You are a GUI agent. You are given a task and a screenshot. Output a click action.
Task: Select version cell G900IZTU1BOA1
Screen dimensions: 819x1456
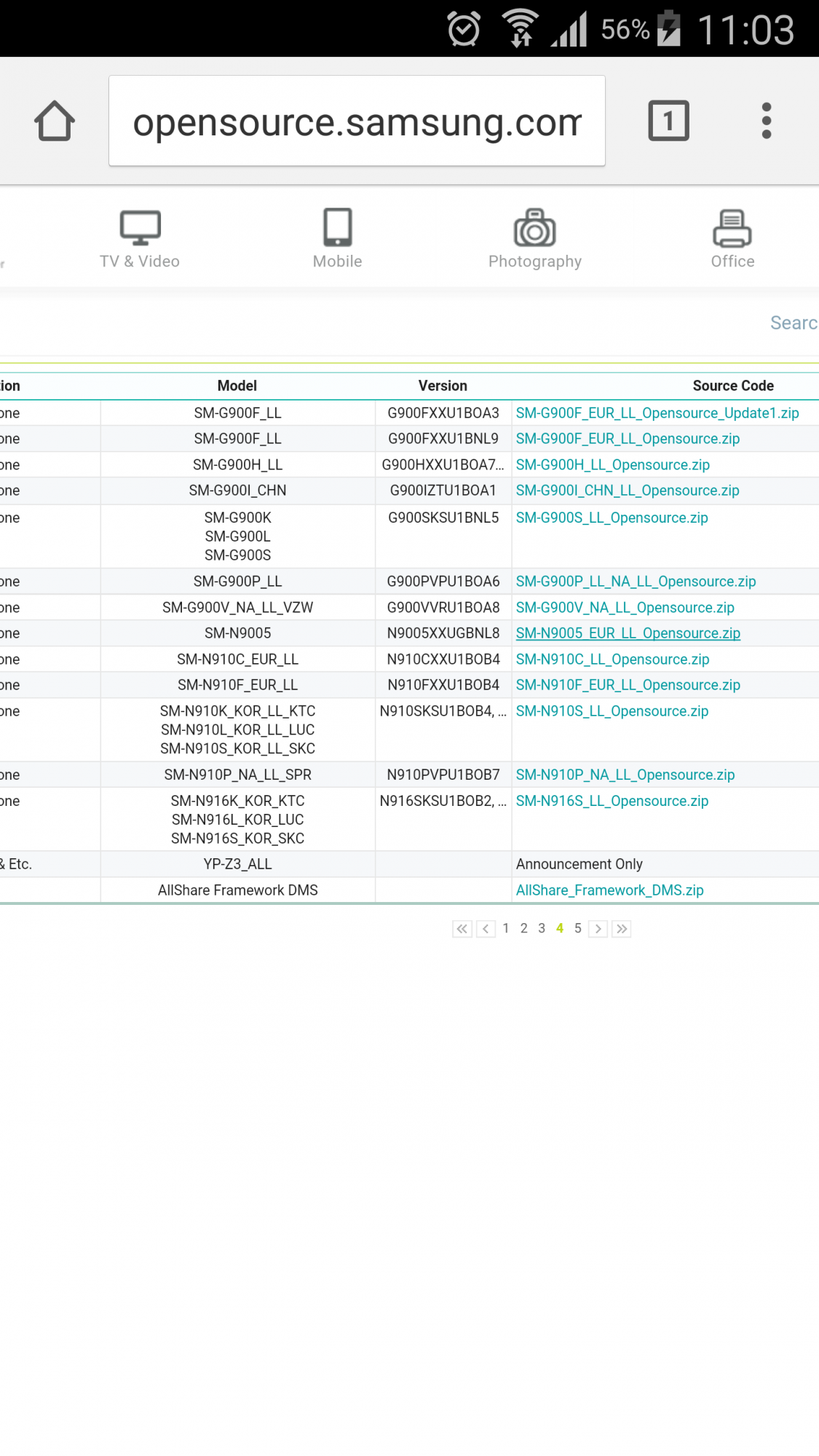443,491
